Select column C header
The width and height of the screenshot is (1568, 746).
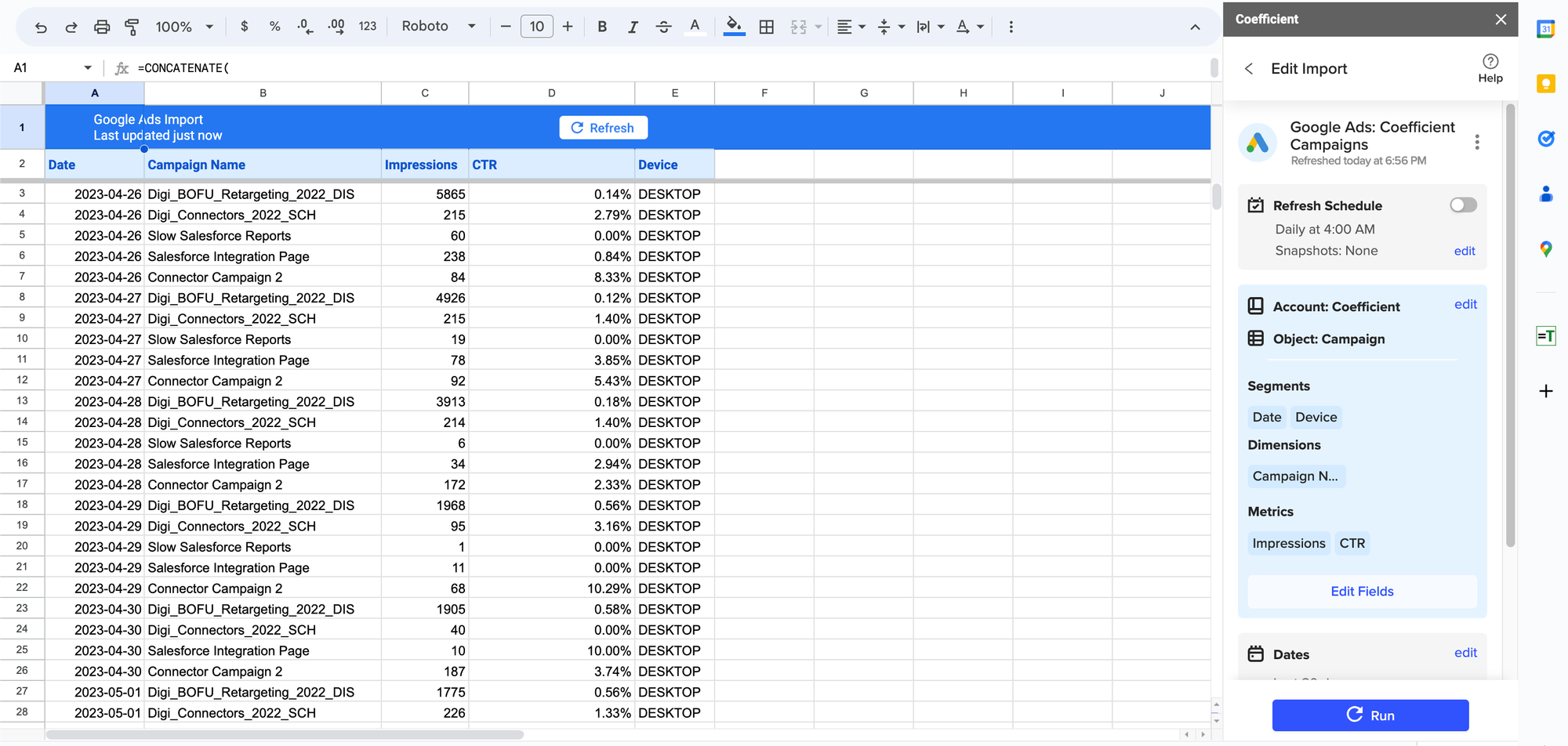pos(425,93)
